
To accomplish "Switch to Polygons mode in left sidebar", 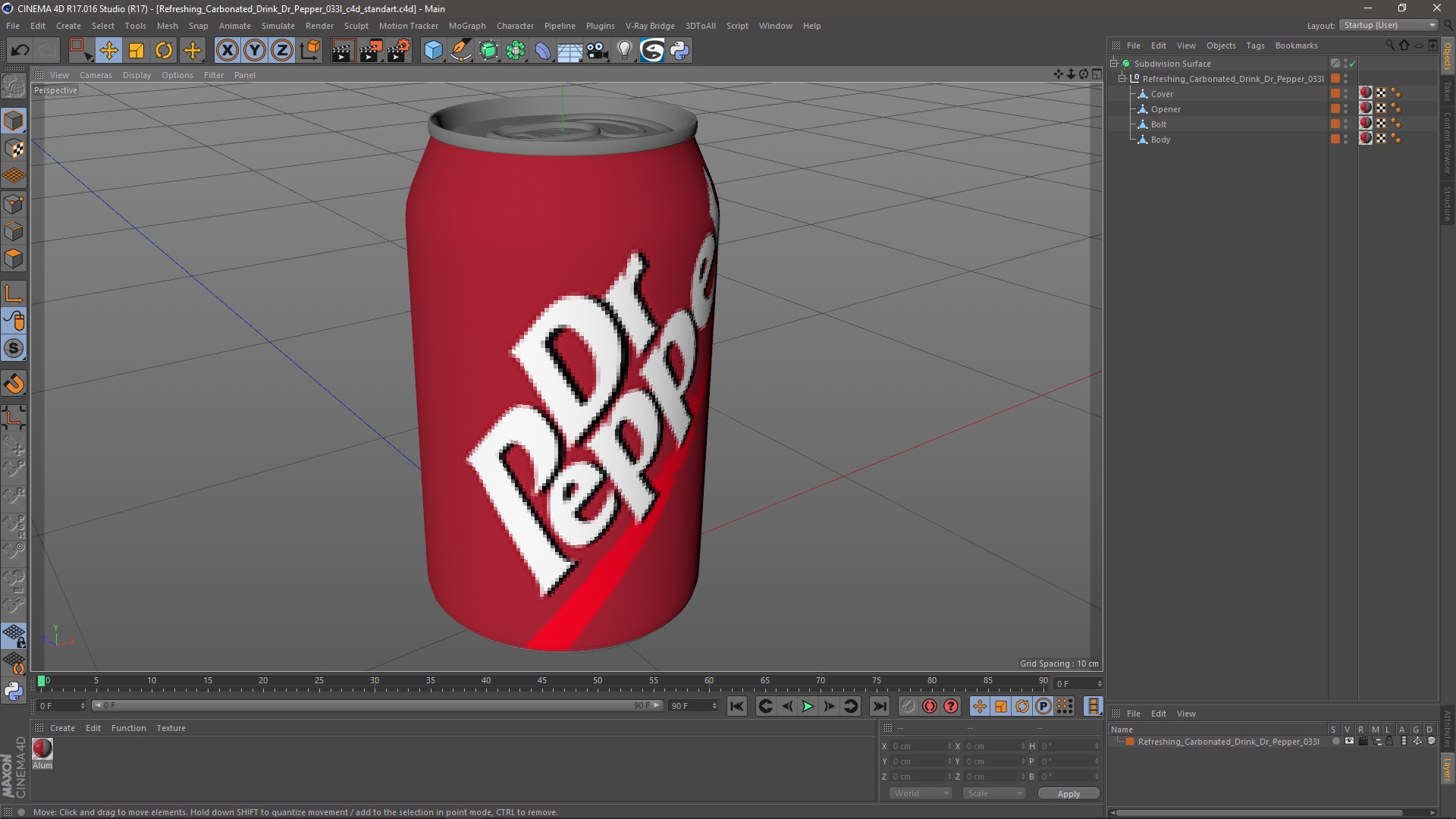I will click(14, 259).
